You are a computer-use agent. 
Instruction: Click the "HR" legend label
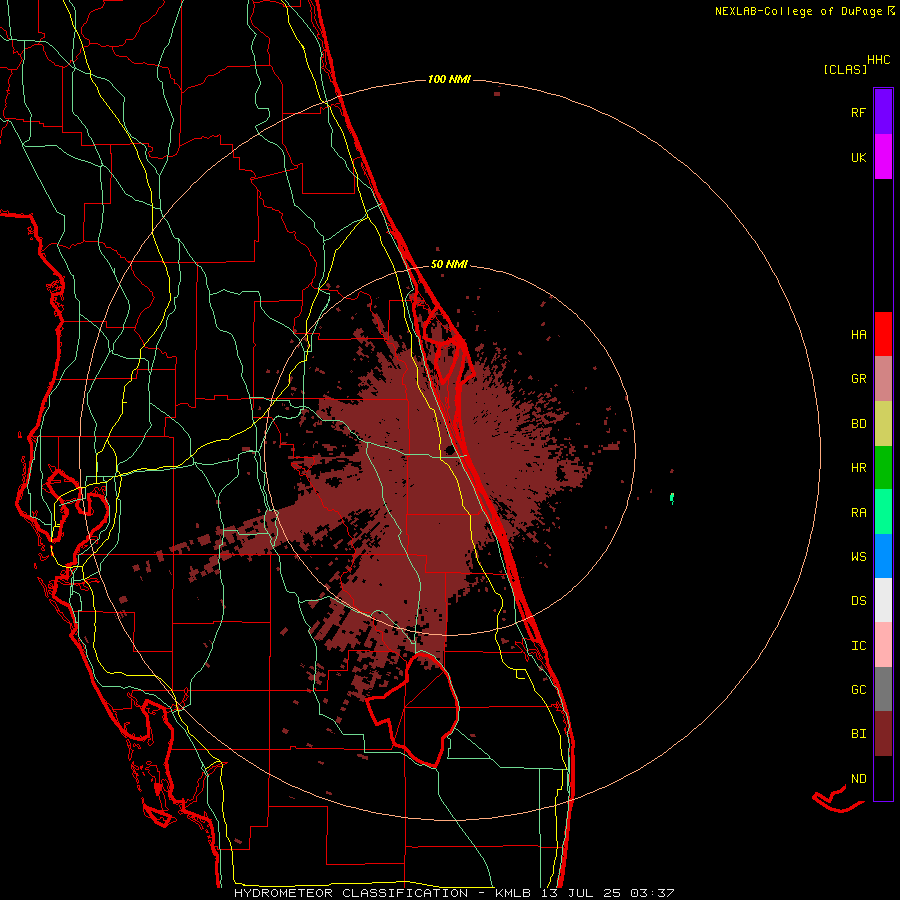(858, 468)
